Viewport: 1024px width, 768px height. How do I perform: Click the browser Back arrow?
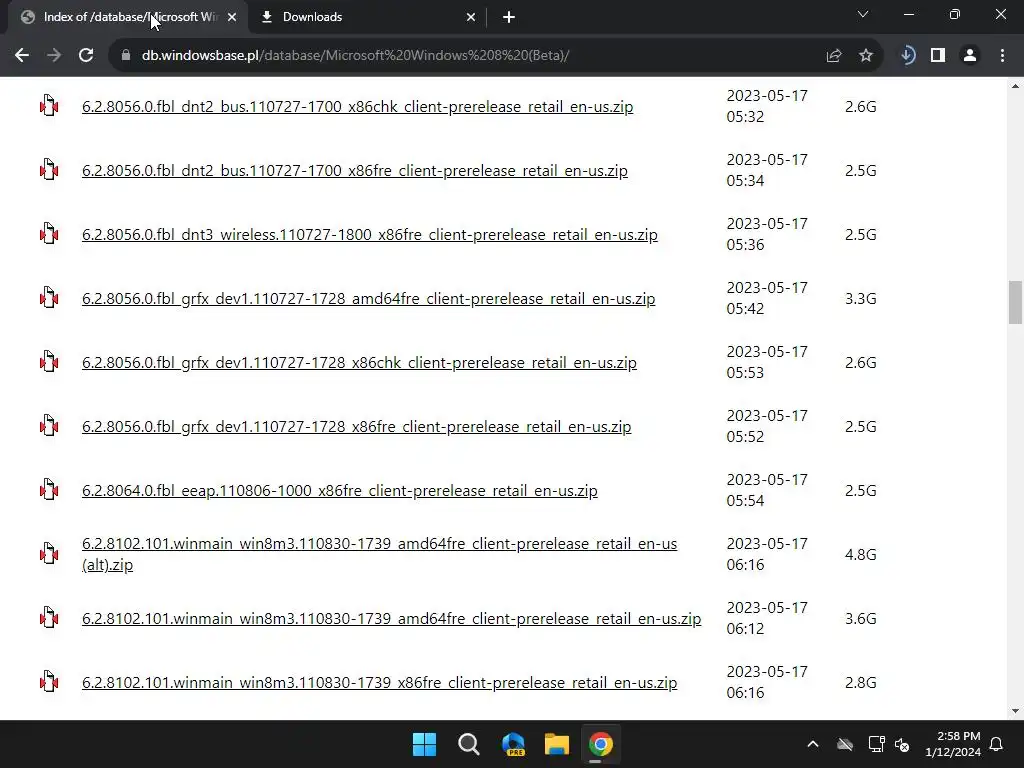(22, 56)
